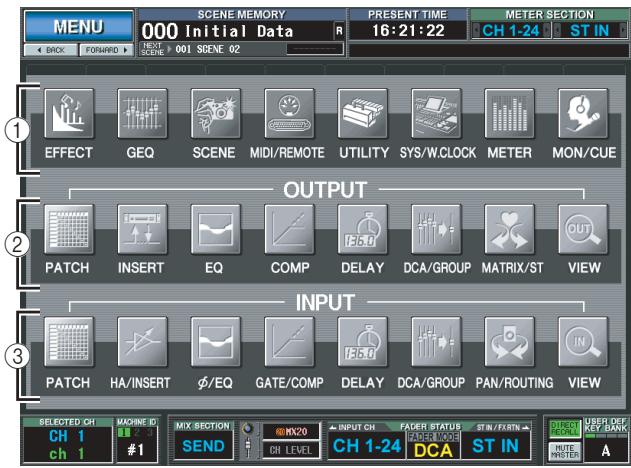Select the SCENE camera icon
Image resolution: width=631 pixels, height=468 pixels.
click(216, 113)
